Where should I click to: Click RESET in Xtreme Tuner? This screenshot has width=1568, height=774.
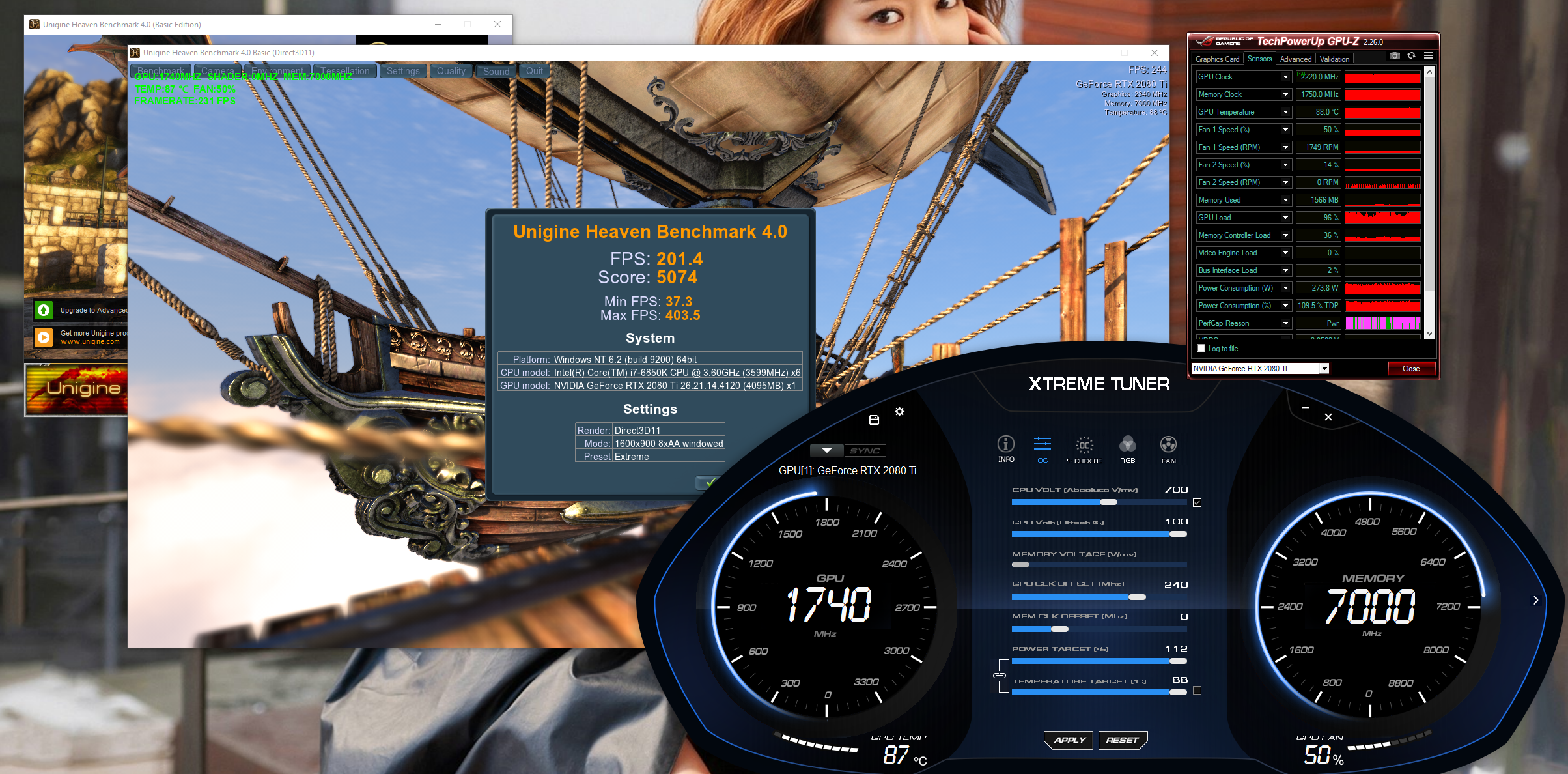click(x=1123, y=740)
